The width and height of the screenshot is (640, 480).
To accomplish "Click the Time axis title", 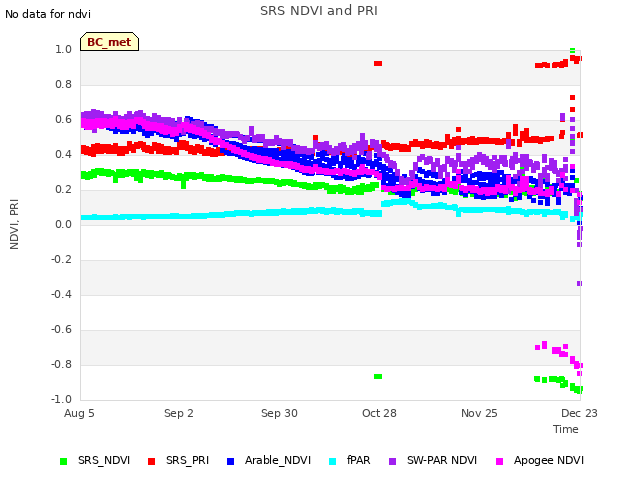I will 566,429.
